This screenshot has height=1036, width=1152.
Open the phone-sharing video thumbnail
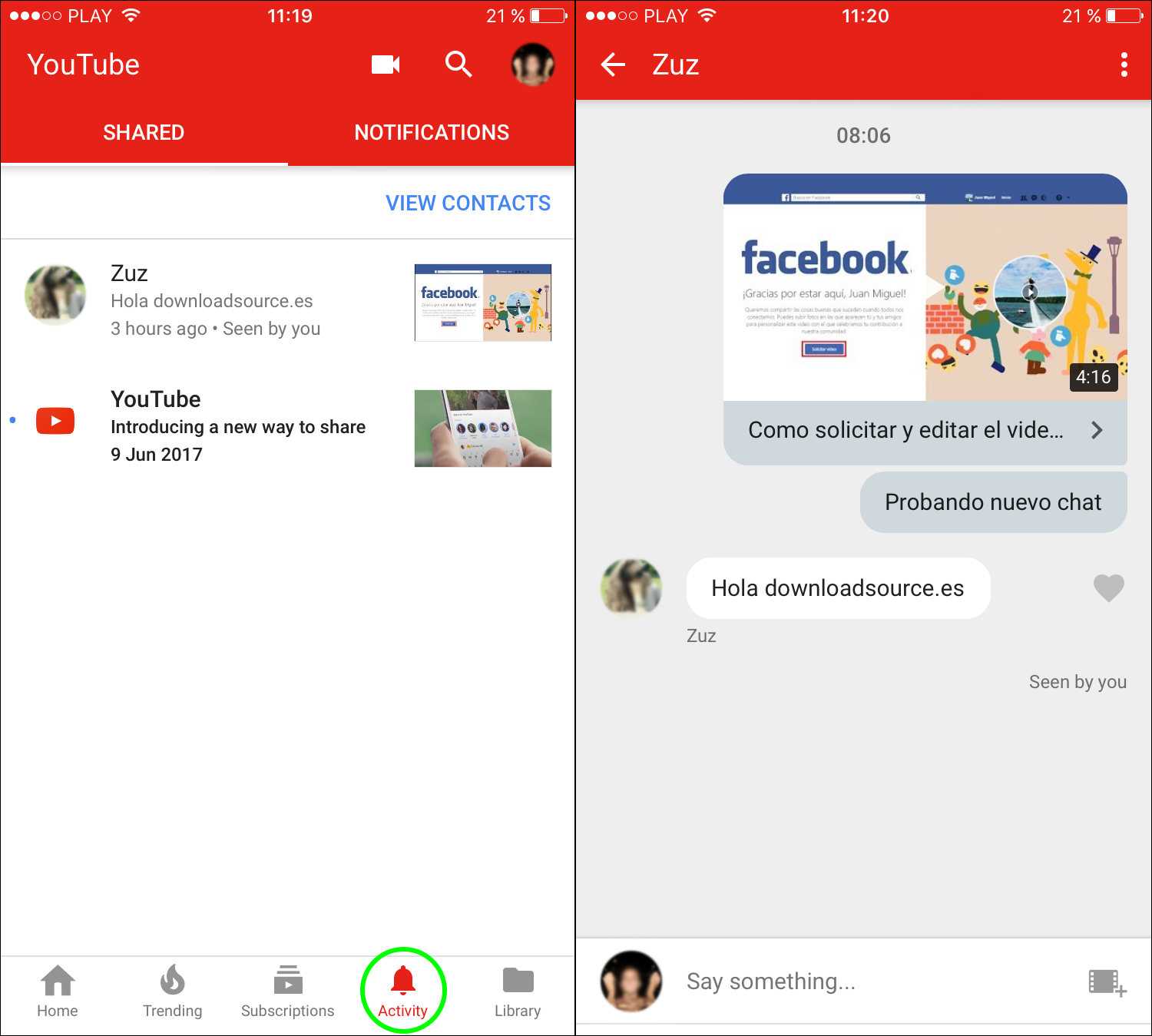coord(483,429)
